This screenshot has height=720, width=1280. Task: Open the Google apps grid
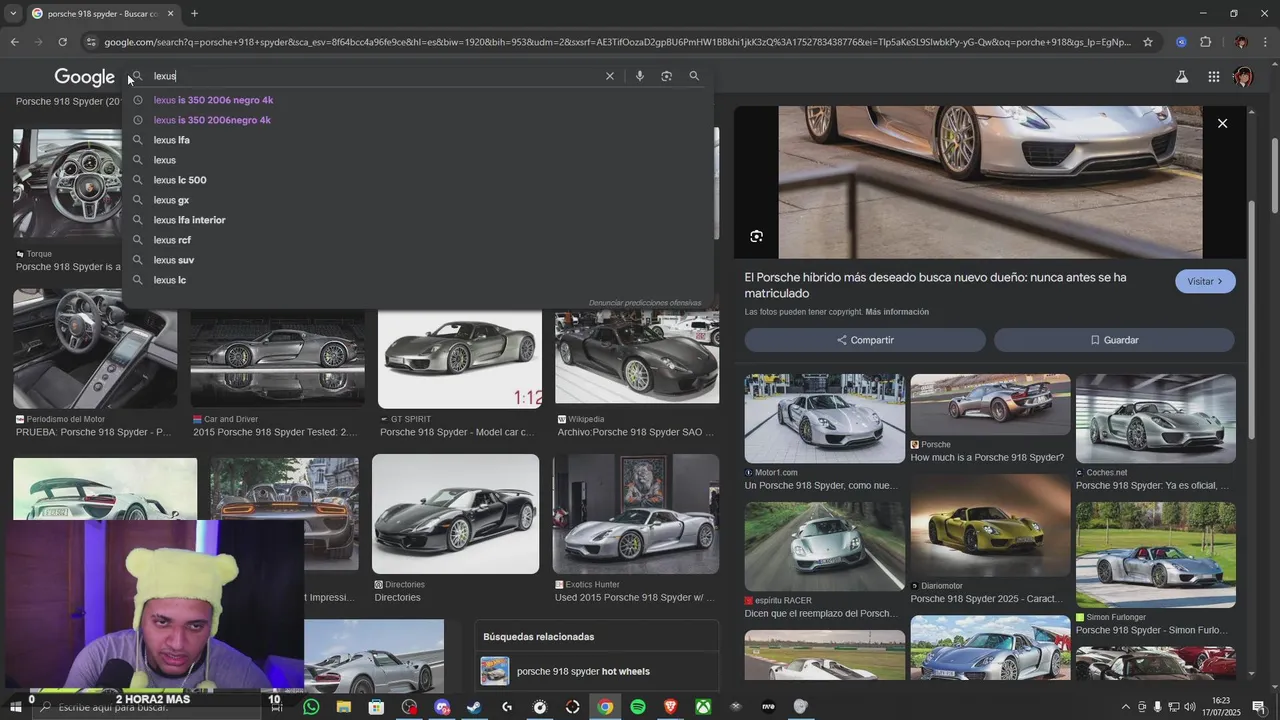1213,77
